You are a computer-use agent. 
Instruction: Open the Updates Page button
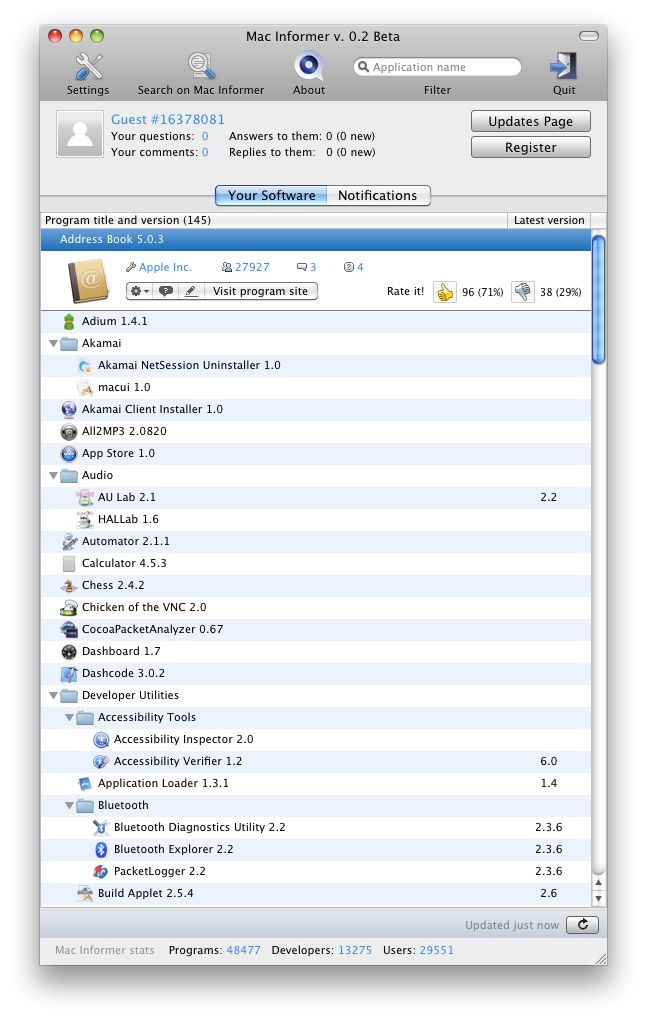[x=531, y=122]
